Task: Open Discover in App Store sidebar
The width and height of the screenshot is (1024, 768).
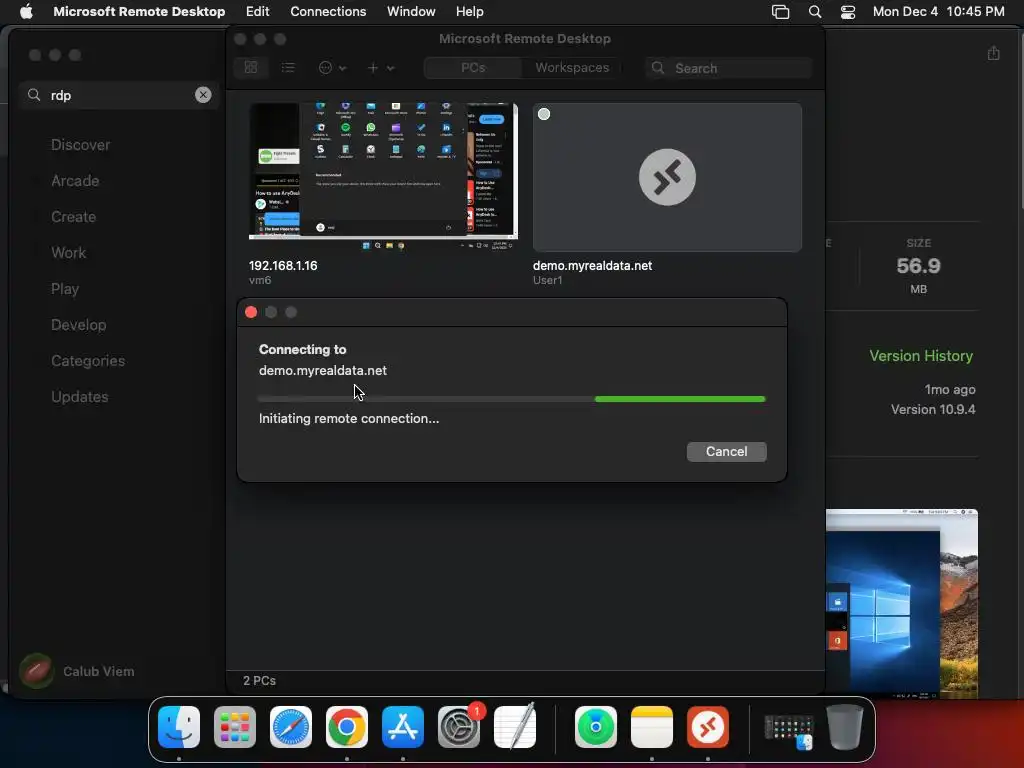Action: (x=80, y=145)
